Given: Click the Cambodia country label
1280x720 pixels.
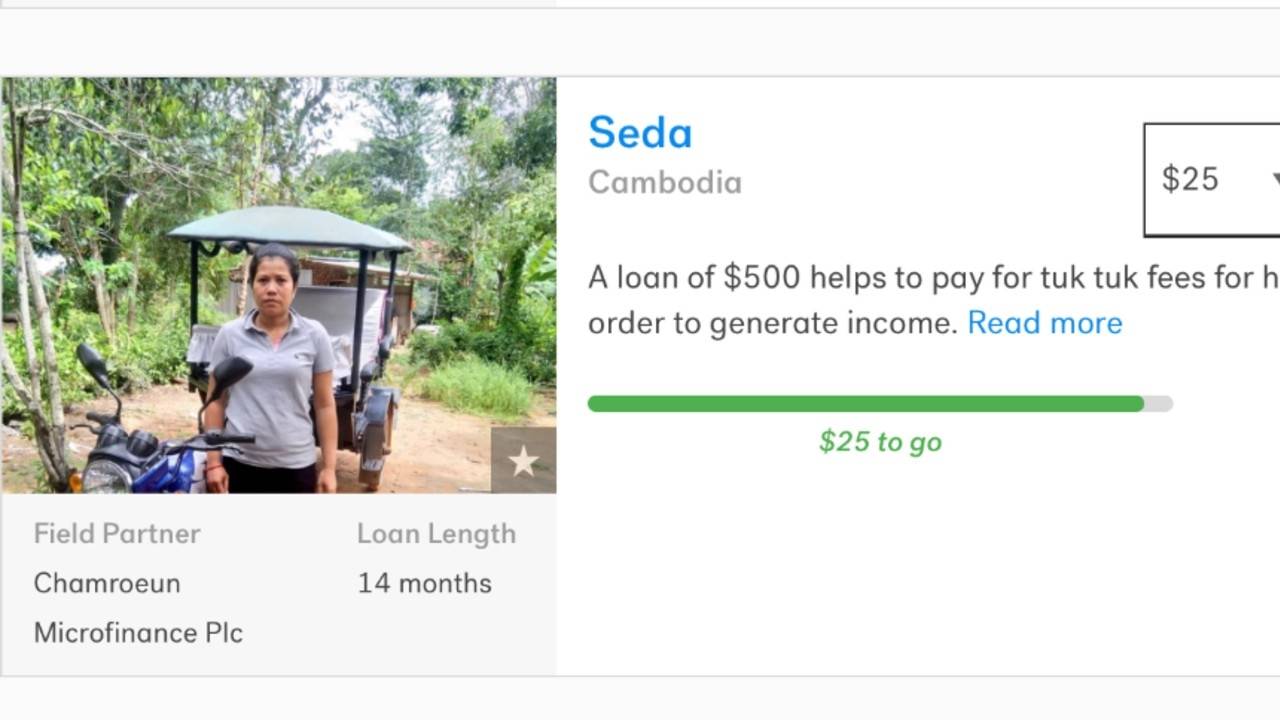Looking at the screenshot, I should click(x=665, y=182).
